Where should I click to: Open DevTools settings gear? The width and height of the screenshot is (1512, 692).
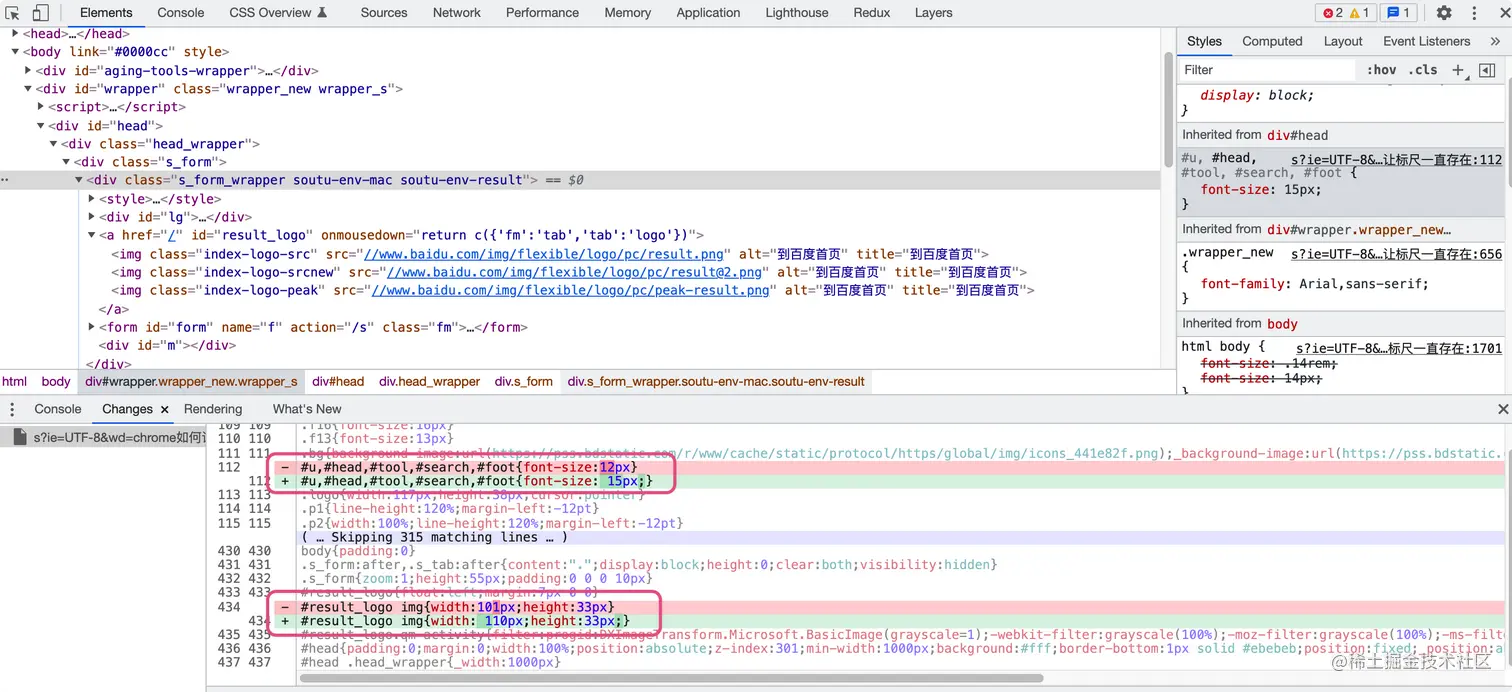[x=1444, y=13]
